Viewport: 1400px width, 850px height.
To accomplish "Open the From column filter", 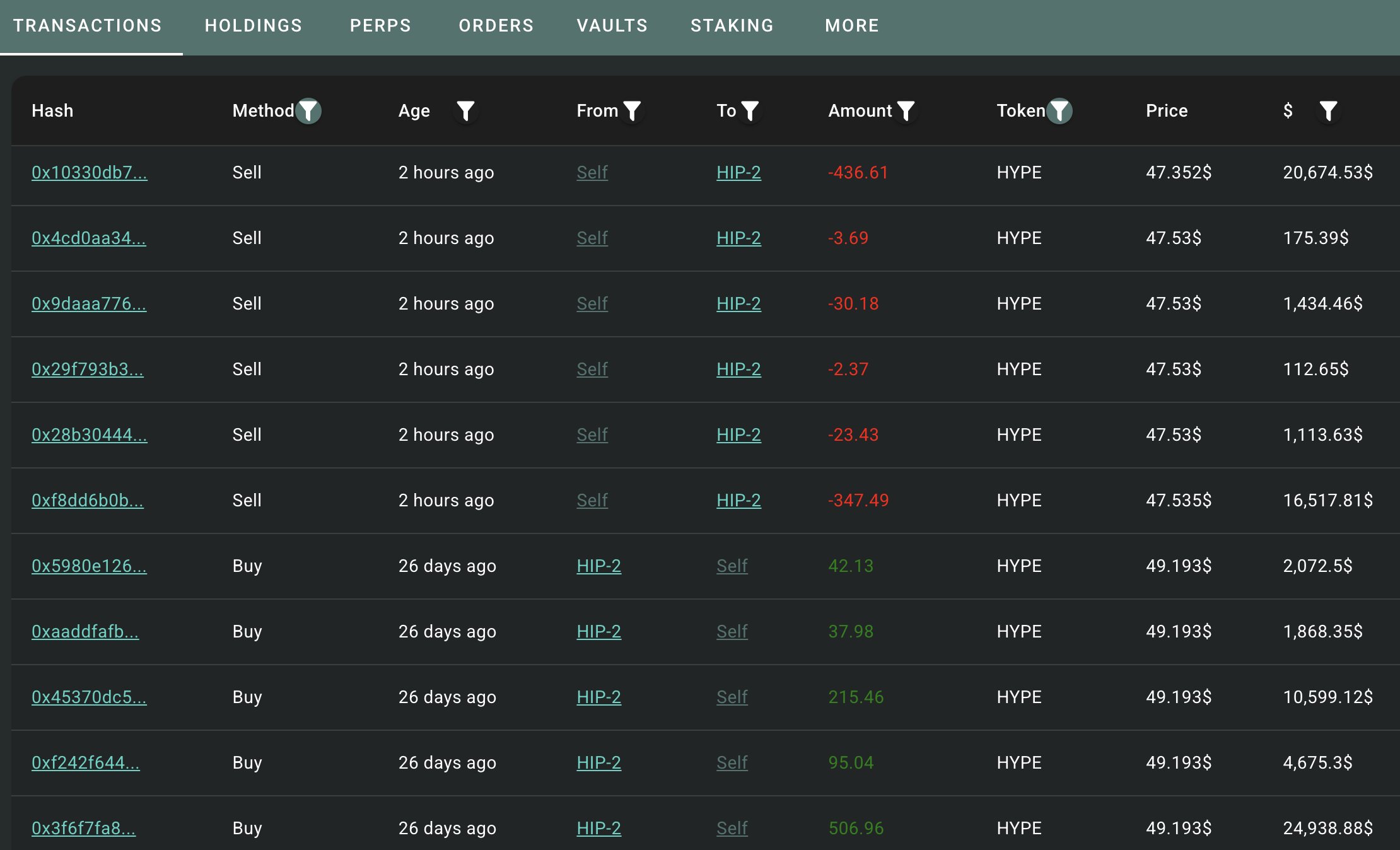I will click(x=633, y=111).
